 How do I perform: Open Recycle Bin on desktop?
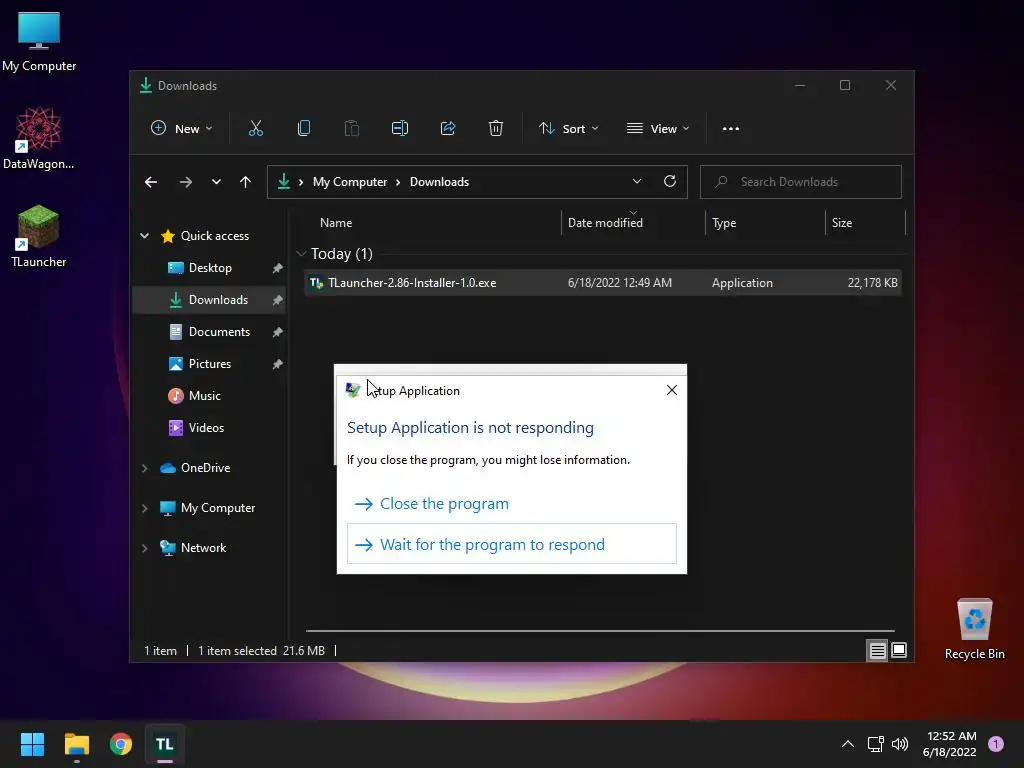point(974,629)
